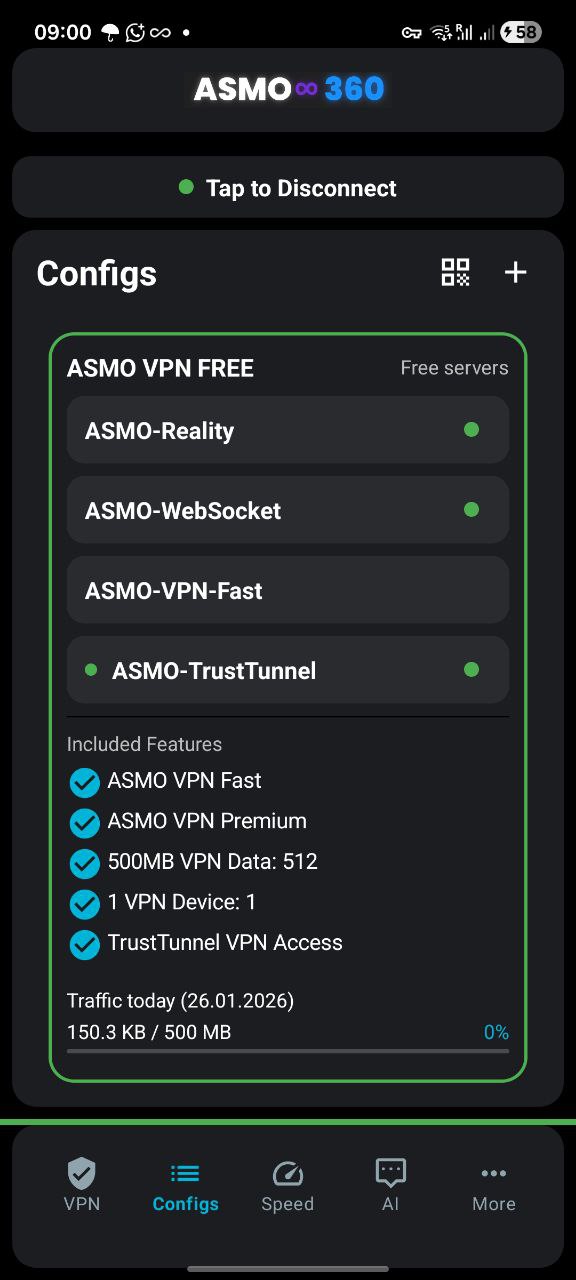
Task: Tap the green status dot beside ASMO-Reality
Action: (470, 430)
